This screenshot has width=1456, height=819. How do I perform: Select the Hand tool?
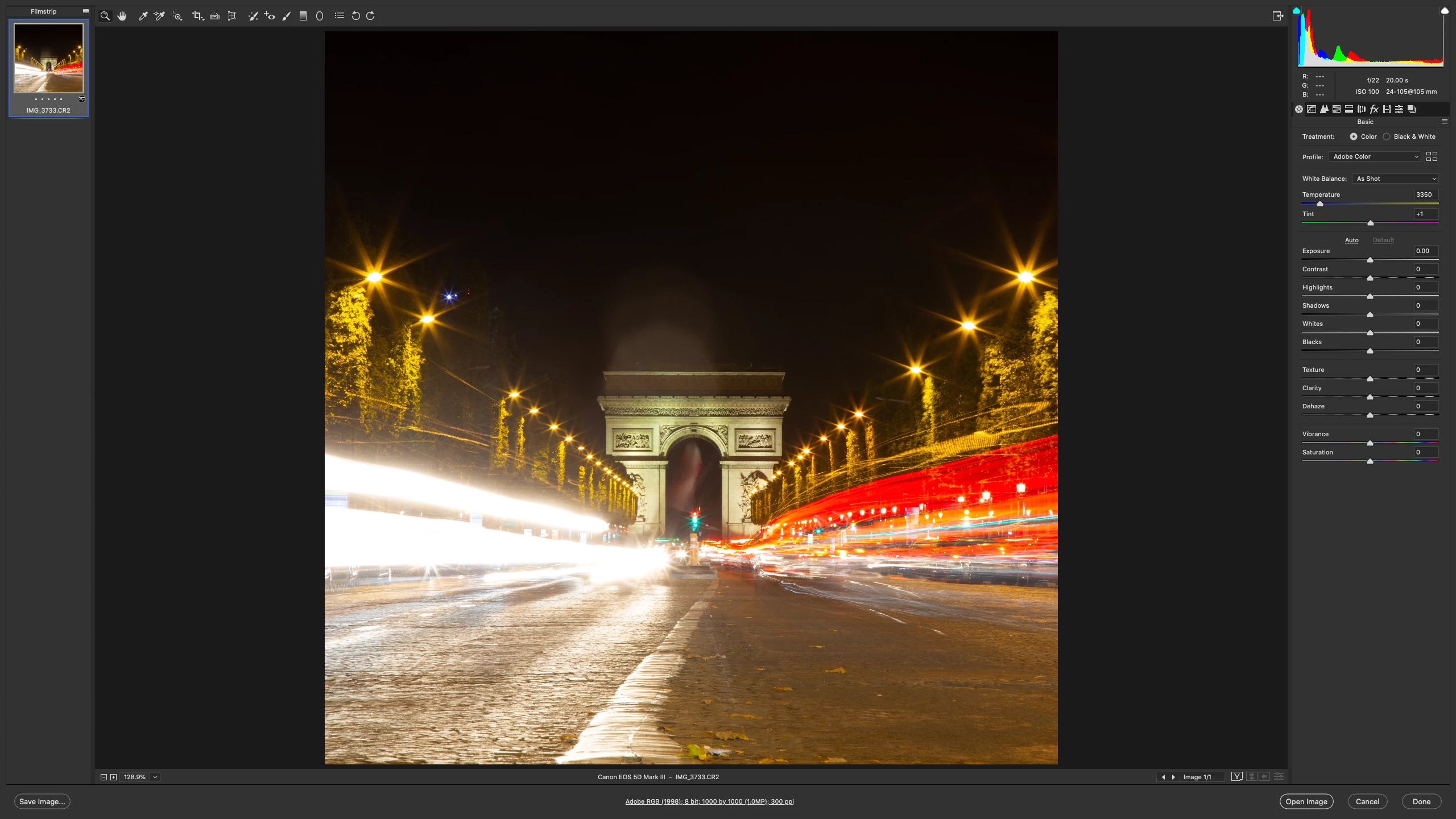coord(122,16)
